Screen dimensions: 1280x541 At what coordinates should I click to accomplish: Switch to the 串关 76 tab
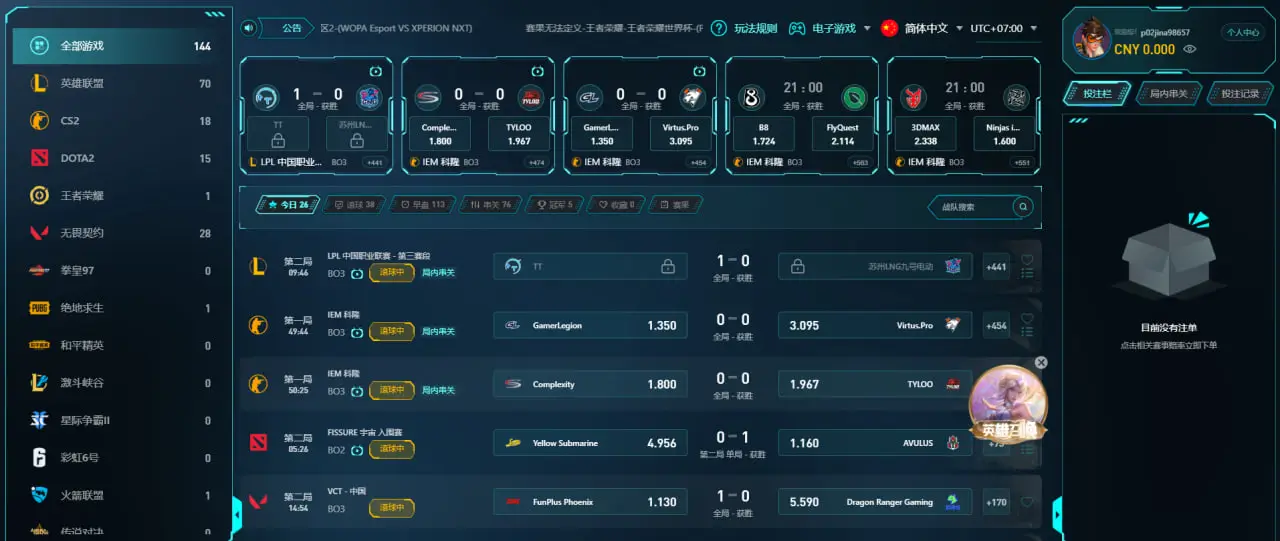490,204
